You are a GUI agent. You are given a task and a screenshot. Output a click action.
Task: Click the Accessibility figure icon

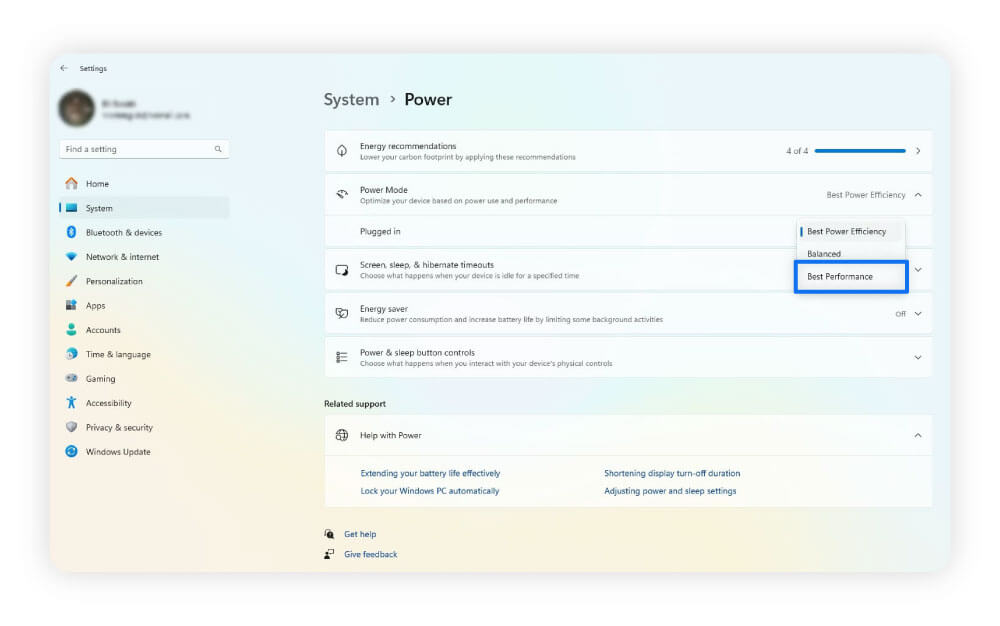(x=71, y=403)
